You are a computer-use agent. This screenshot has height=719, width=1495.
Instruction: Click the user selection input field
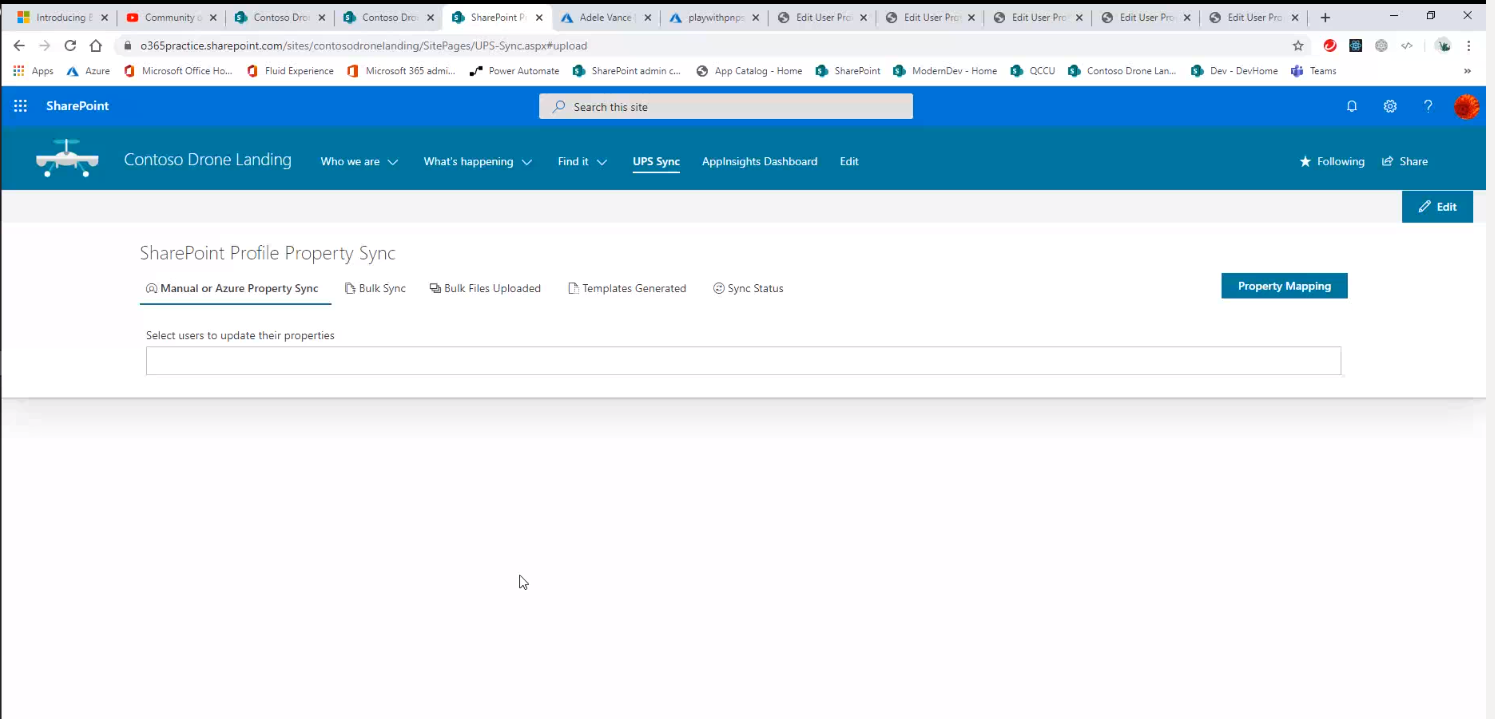tap(743, 360)
